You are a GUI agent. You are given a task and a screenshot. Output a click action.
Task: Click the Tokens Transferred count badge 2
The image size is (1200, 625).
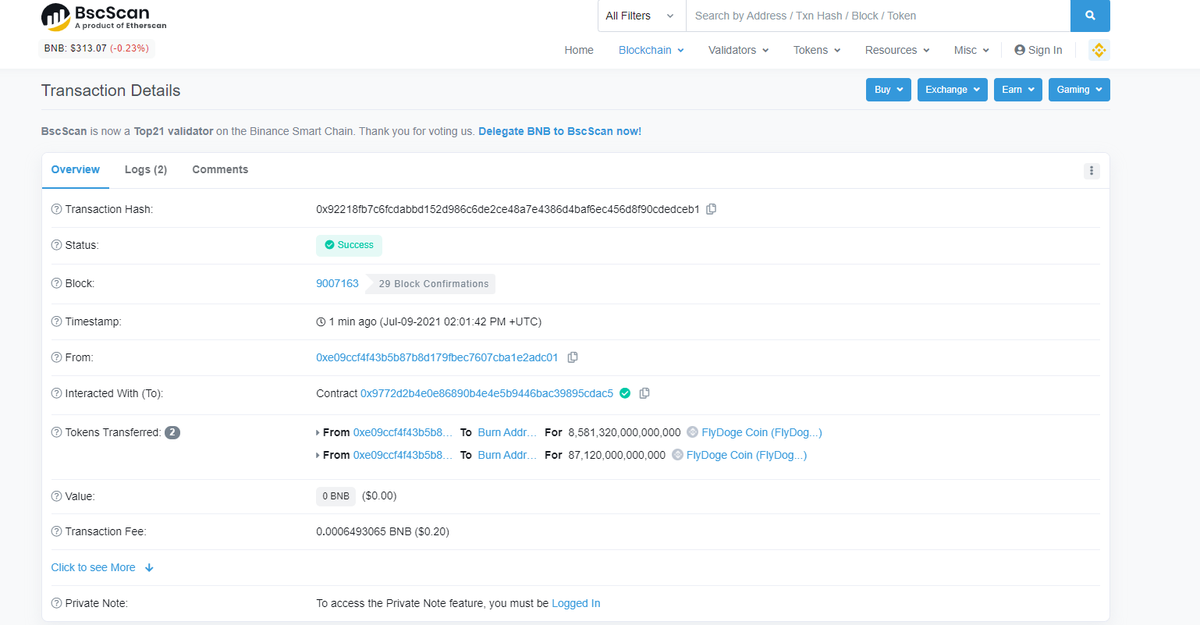tap(172, 433)
